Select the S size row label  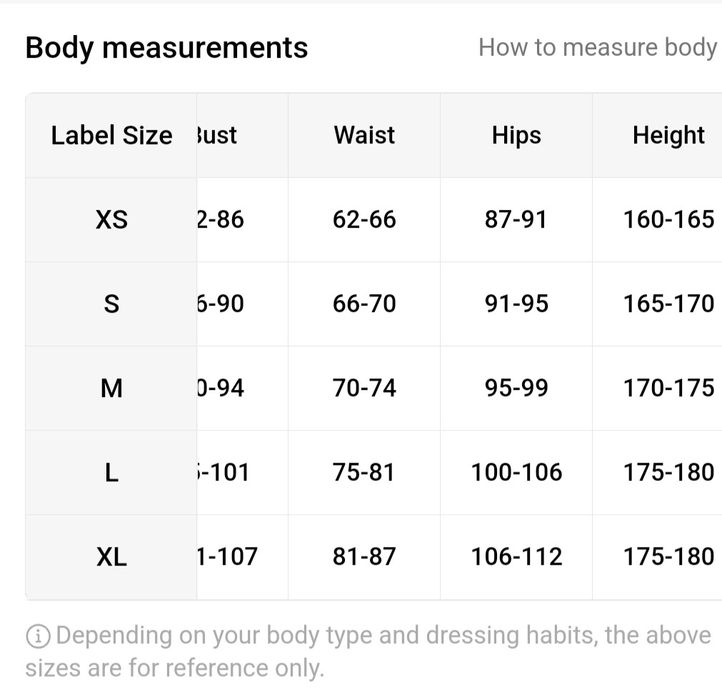coord(111,303)
